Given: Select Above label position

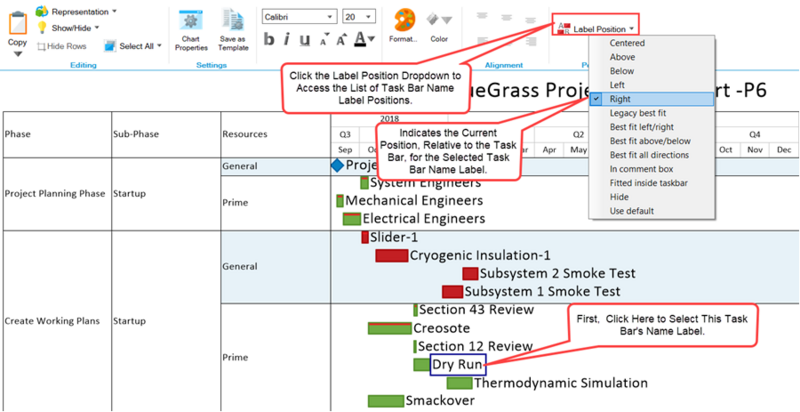Looking at the screenshot, I should [x=652, y=57].
